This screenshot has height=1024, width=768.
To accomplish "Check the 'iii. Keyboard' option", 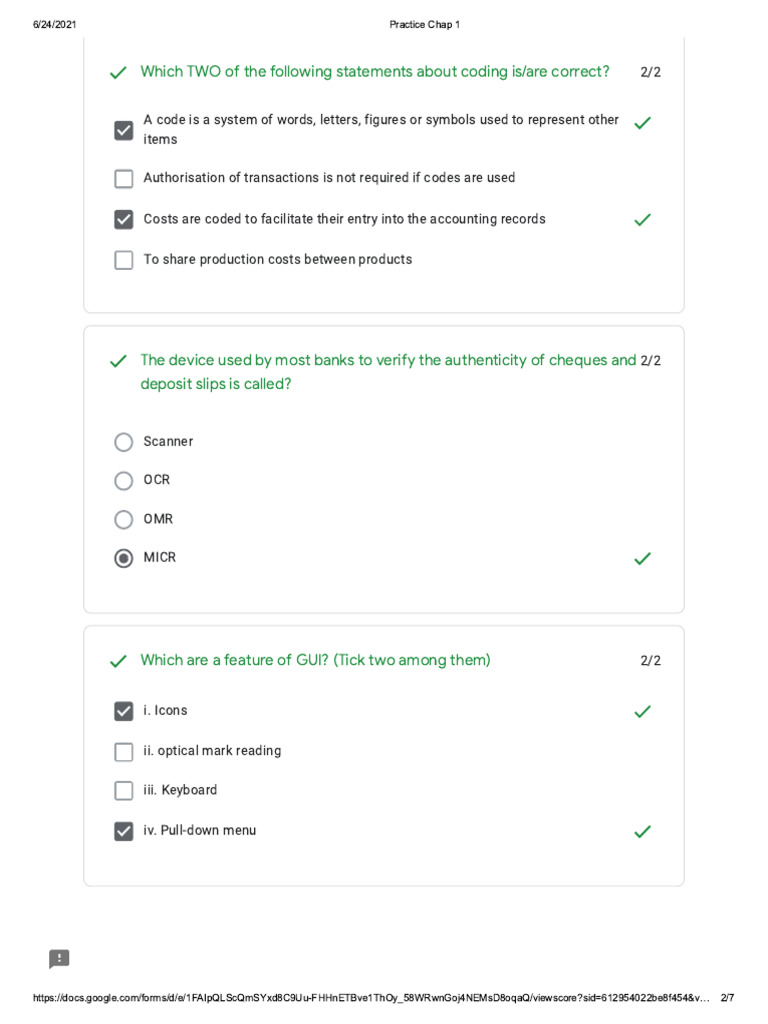I will pyautogui.click(x=124, y=791).
